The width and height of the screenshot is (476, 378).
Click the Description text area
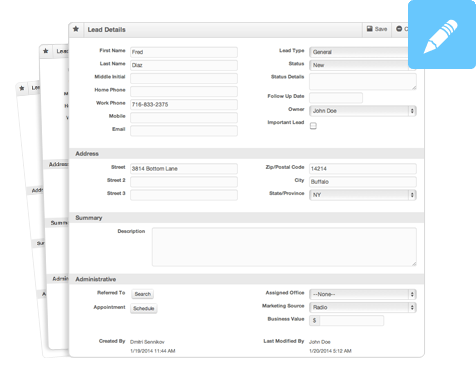pyautogui.click(x=284, y=247)
